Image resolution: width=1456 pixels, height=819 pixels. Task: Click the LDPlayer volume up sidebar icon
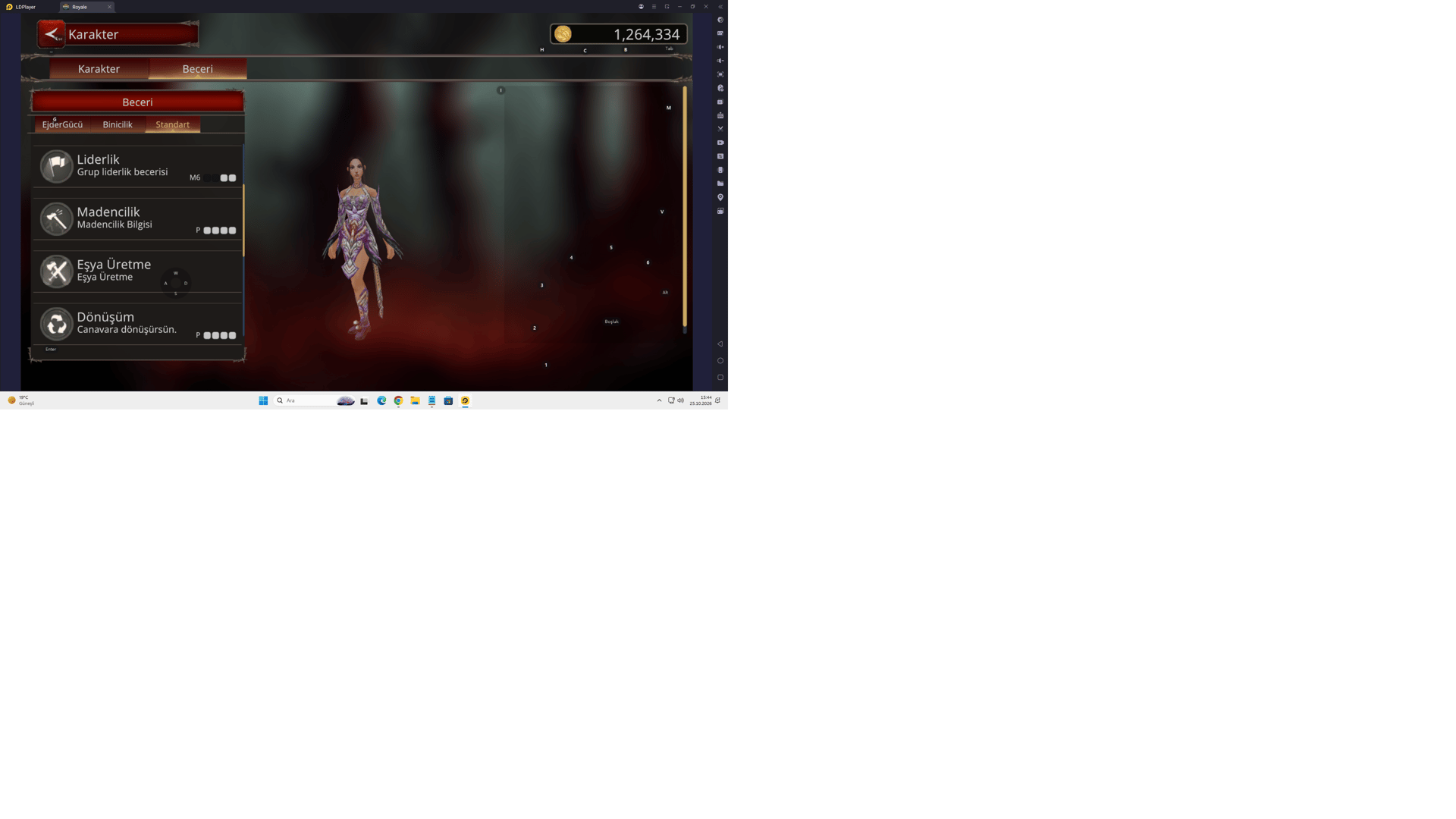(x=720, y=47)
